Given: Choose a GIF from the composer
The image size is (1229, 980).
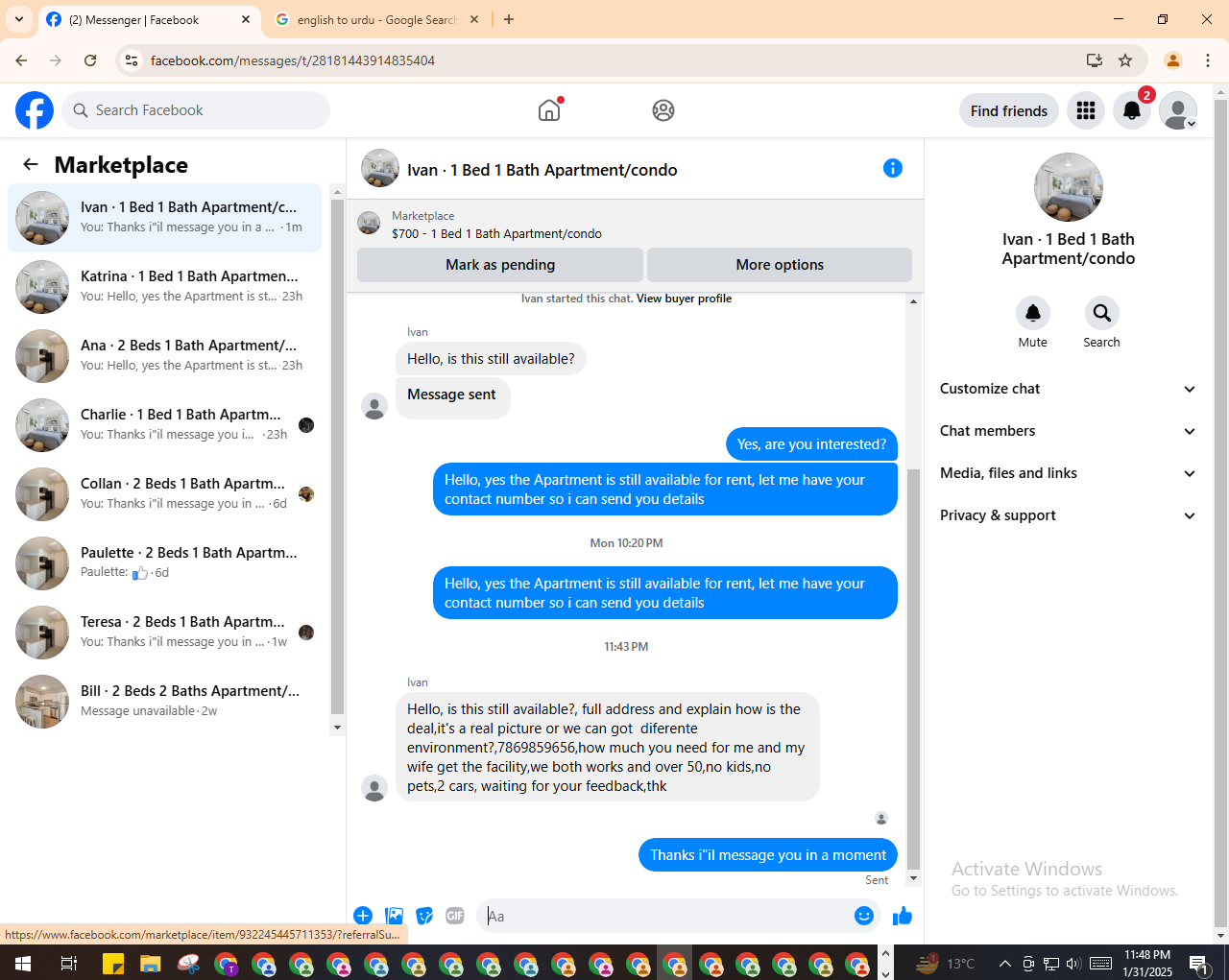Looking at the screenshot, I should pos(455,916).
